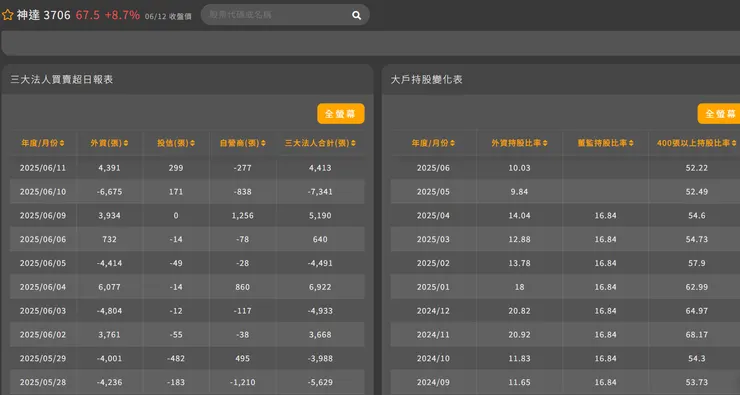Click the 三大法人合計 value 4,413
Image resolution: width=740 pixels, height=395 pixels.
tap(320, 168)
